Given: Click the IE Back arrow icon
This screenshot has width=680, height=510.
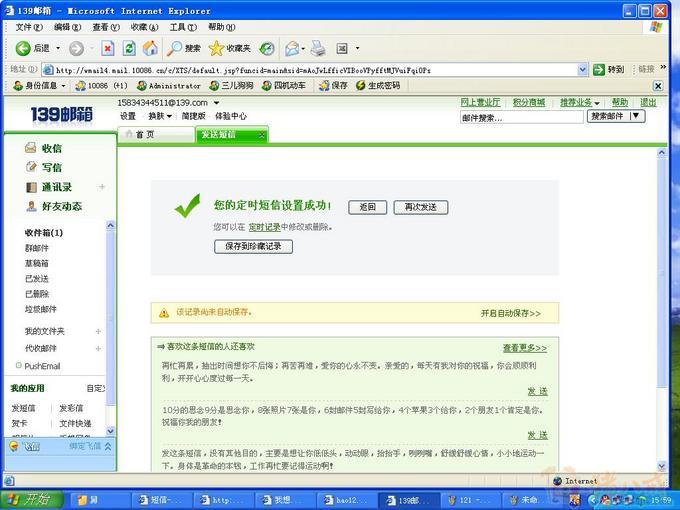Looking at the screenshot, I should pos(23,48).
